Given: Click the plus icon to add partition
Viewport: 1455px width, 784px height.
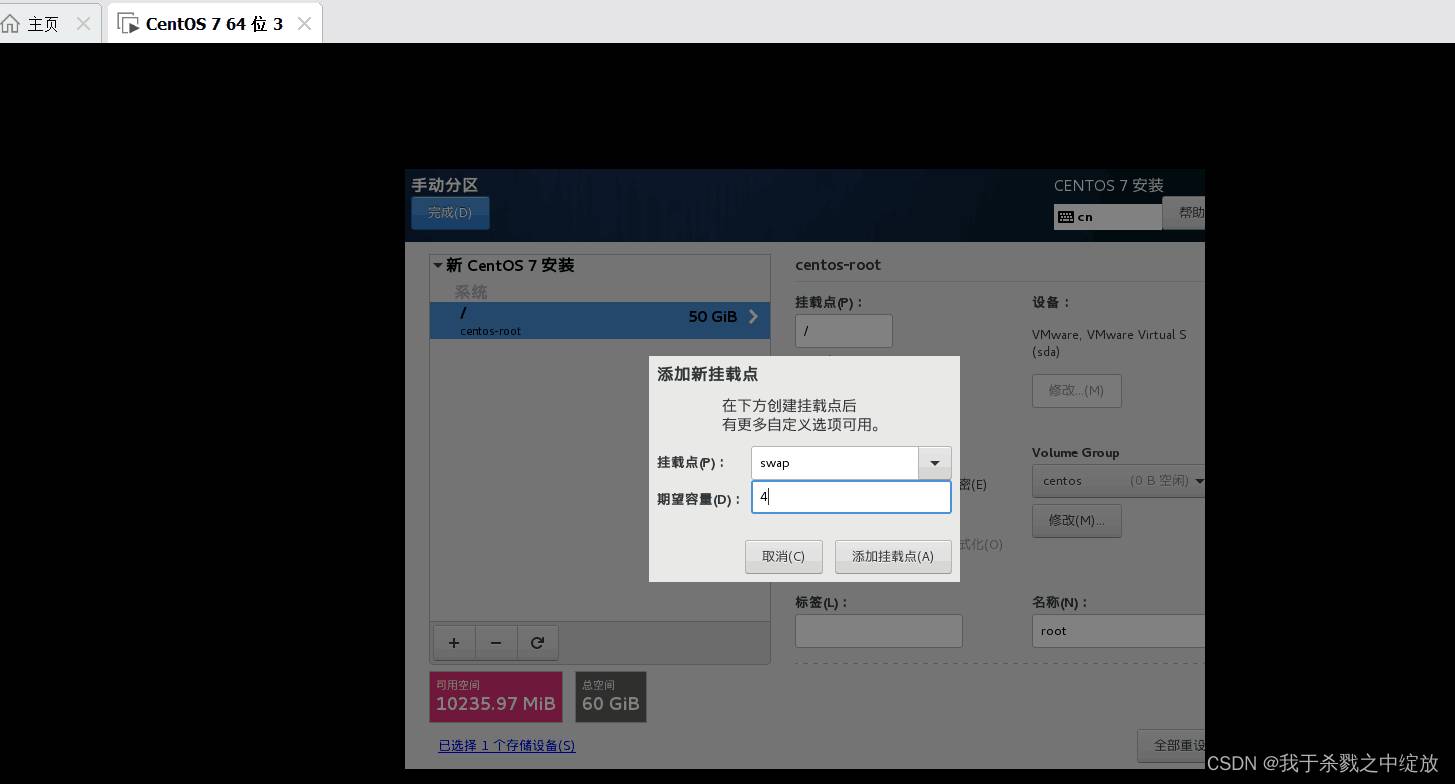Looking at the screenshot, I should (x=454, y=643).
